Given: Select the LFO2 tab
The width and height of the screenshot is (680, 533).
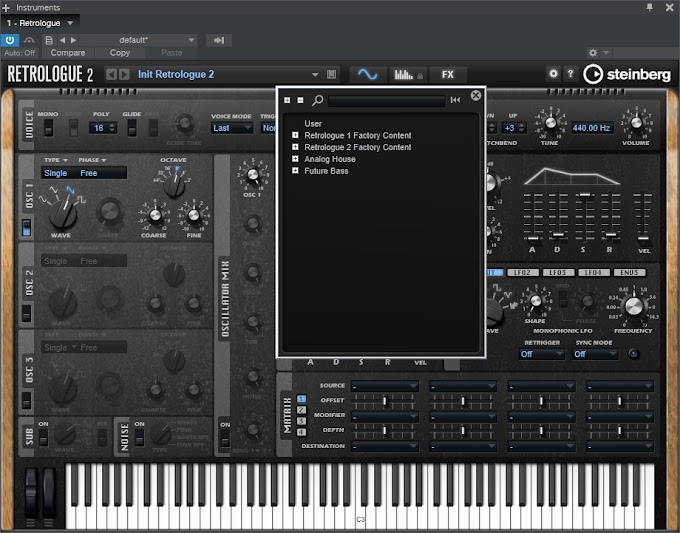Looking at the screenshot, I should tap(522, 272).
